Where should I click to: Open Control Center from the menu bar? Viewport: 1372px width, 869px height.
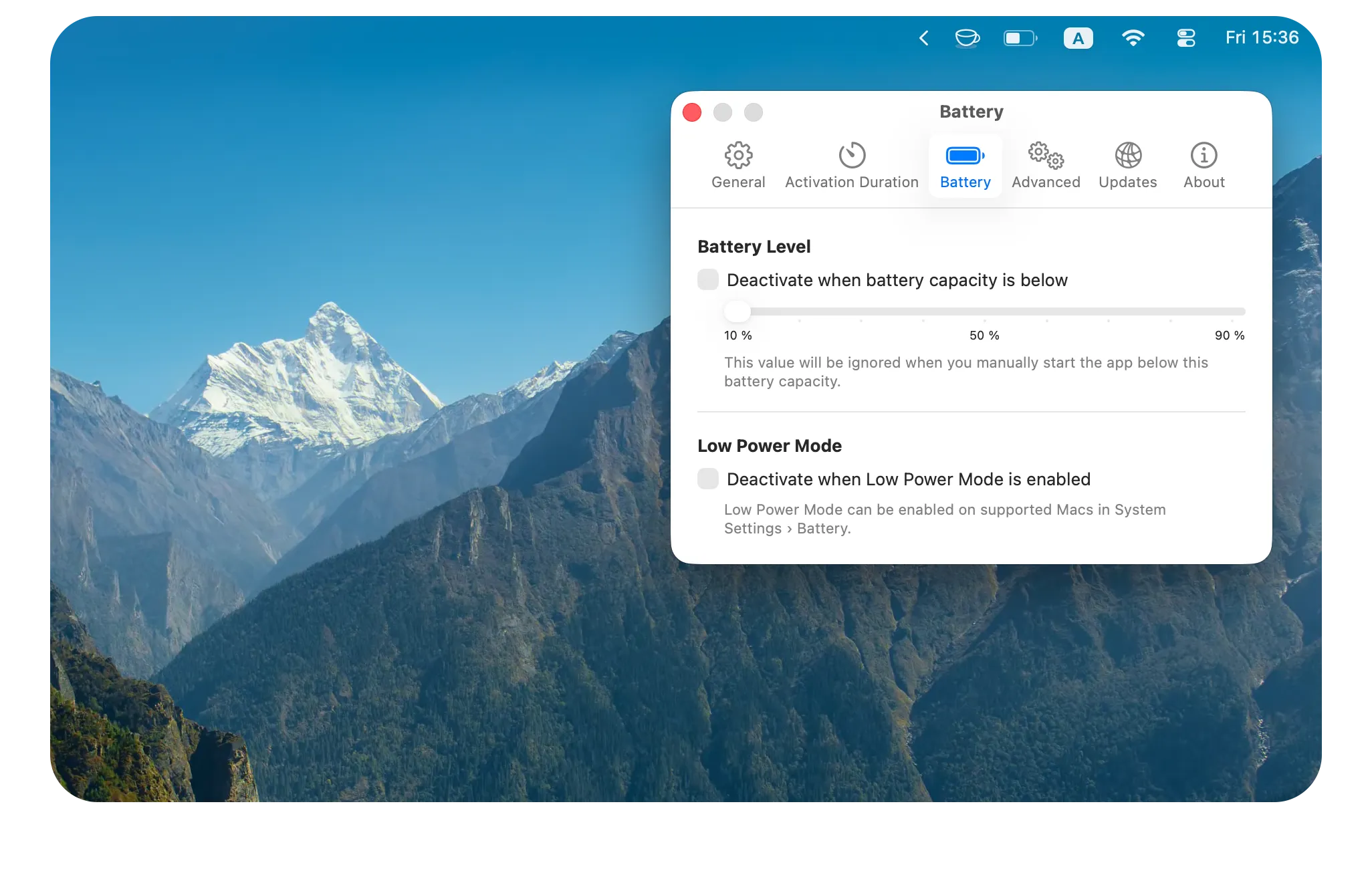coord(1186,38)
